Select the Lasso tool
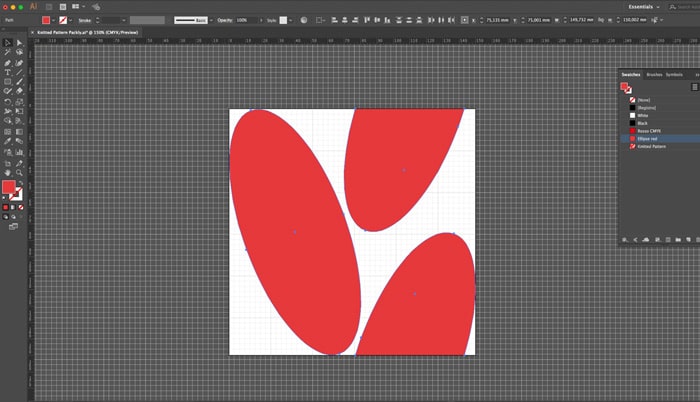The image size is (700, 402). [x=19, y=52]
